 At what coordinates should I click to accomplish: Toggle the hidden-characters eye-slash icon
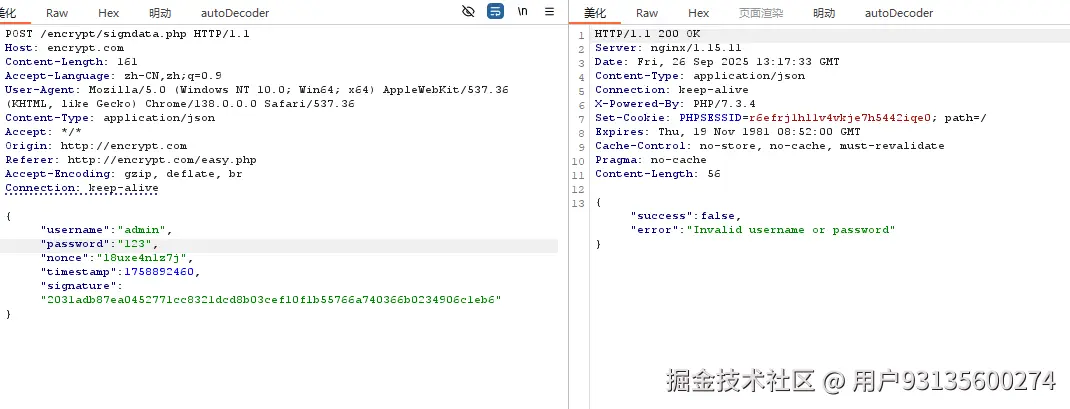[x=468, y=12]
